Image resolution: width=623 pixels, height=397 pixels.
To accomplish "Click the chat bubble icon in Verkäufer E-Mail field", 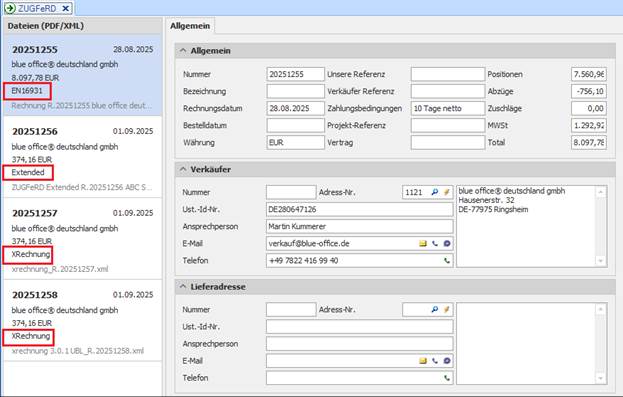I will point(447,244).
